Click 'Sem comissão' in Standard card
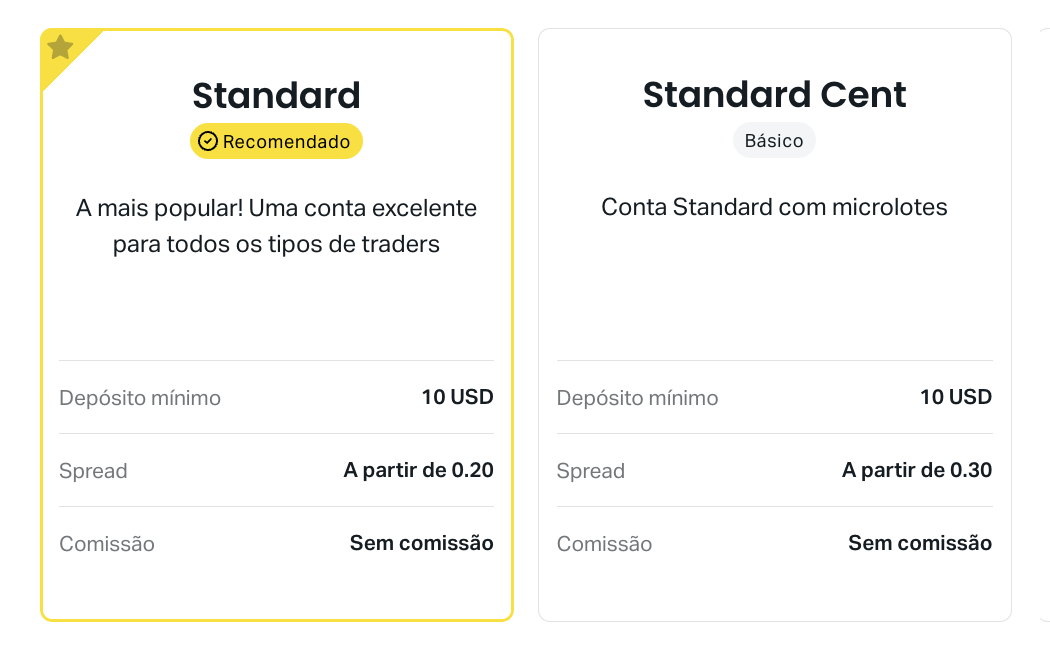This screenshot has width=1050, height=650. point(422,543)
